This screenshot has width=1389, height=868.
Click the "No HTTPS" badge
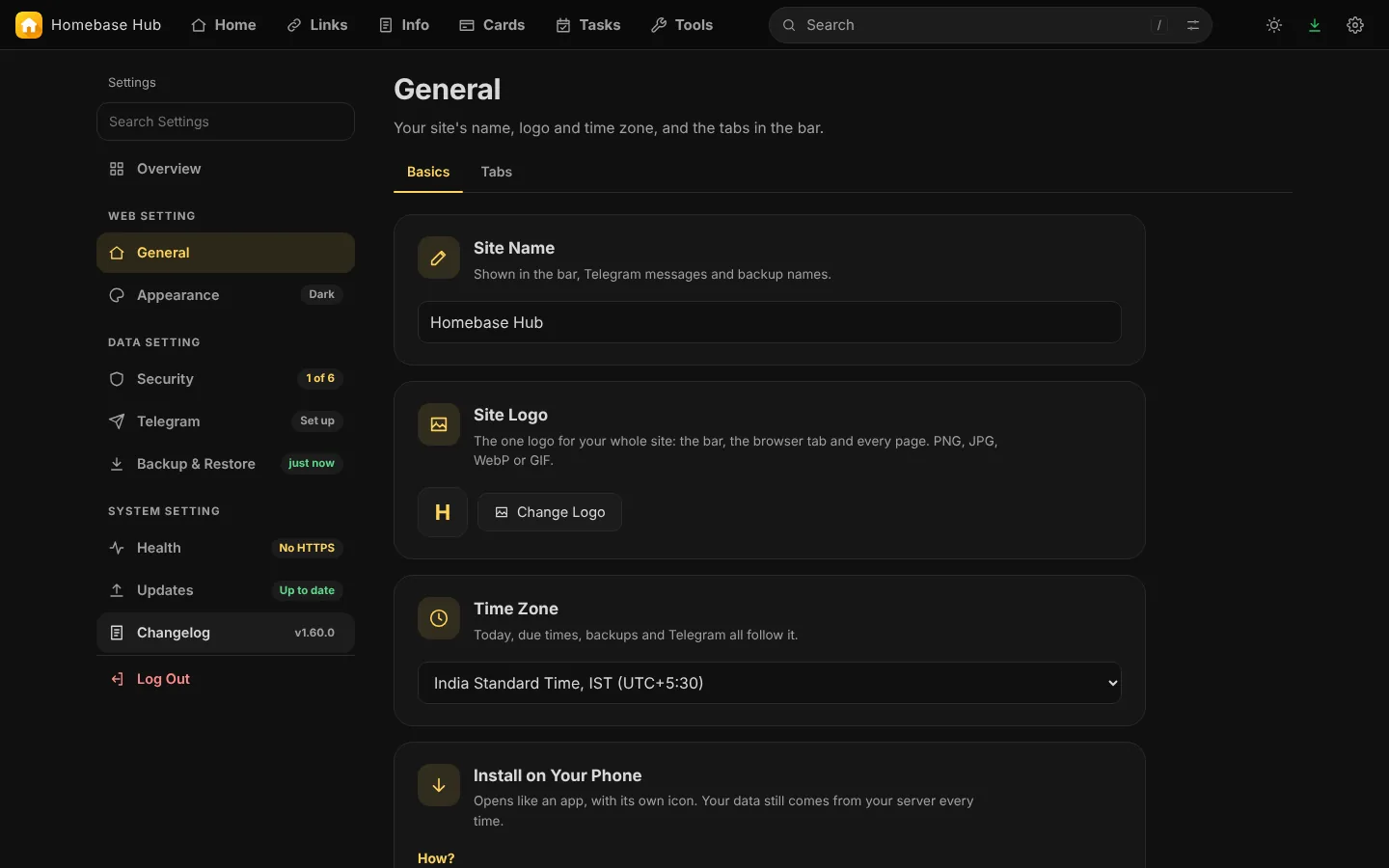coord(307,548)
